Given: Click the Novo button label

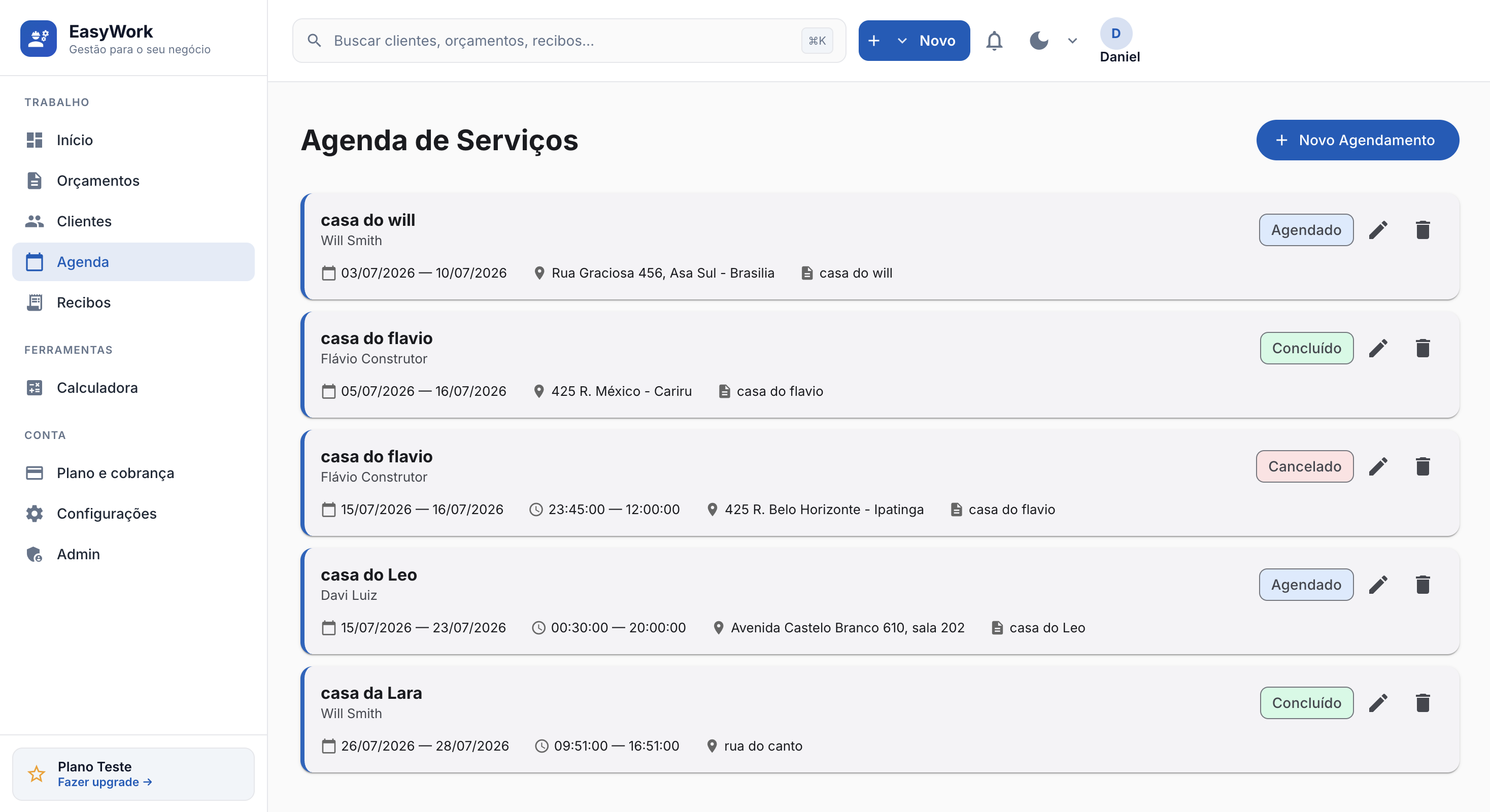Looking at the screenshot, I should pyautogui.click(x=937, y=41).
